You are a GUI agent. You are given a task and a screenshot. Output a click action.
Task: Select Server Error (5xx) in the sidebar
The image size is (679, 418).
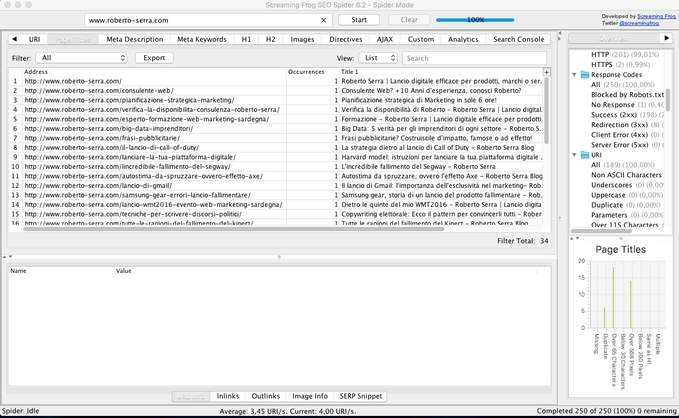pos(620,145)
